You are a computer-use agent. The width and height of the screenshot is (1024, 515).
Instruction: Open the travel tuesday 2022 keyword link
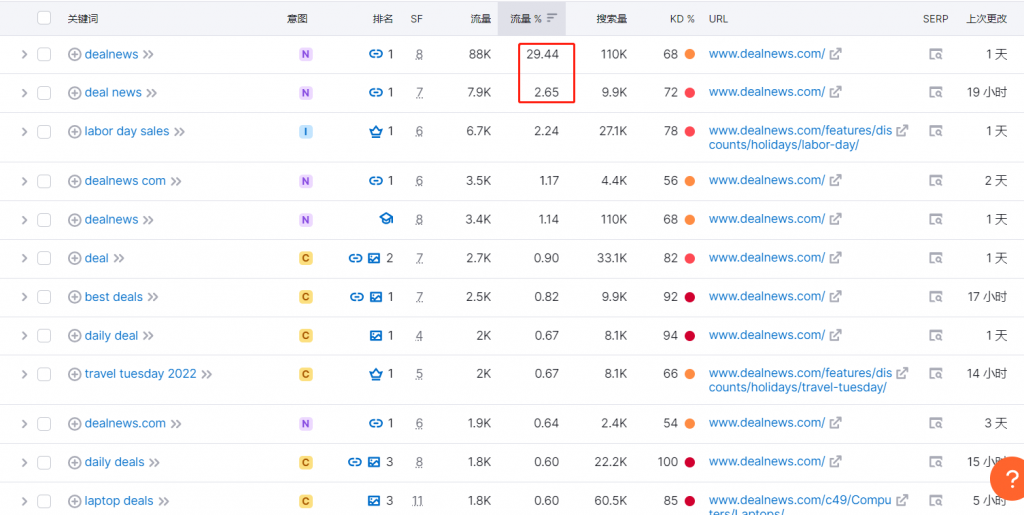[x=140, y=374]
